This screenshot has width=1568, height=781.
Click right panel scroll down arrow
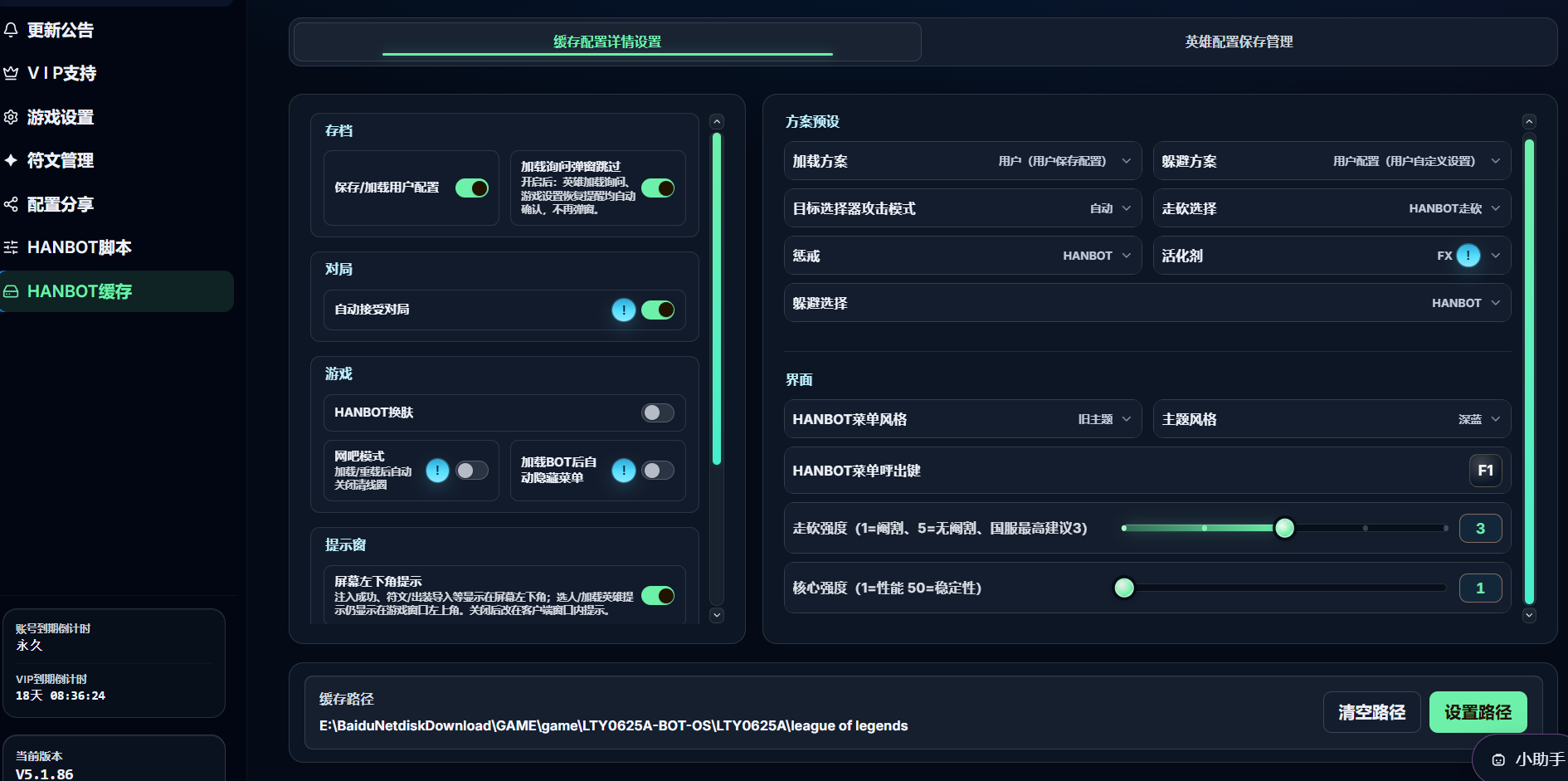point(1529,615)
